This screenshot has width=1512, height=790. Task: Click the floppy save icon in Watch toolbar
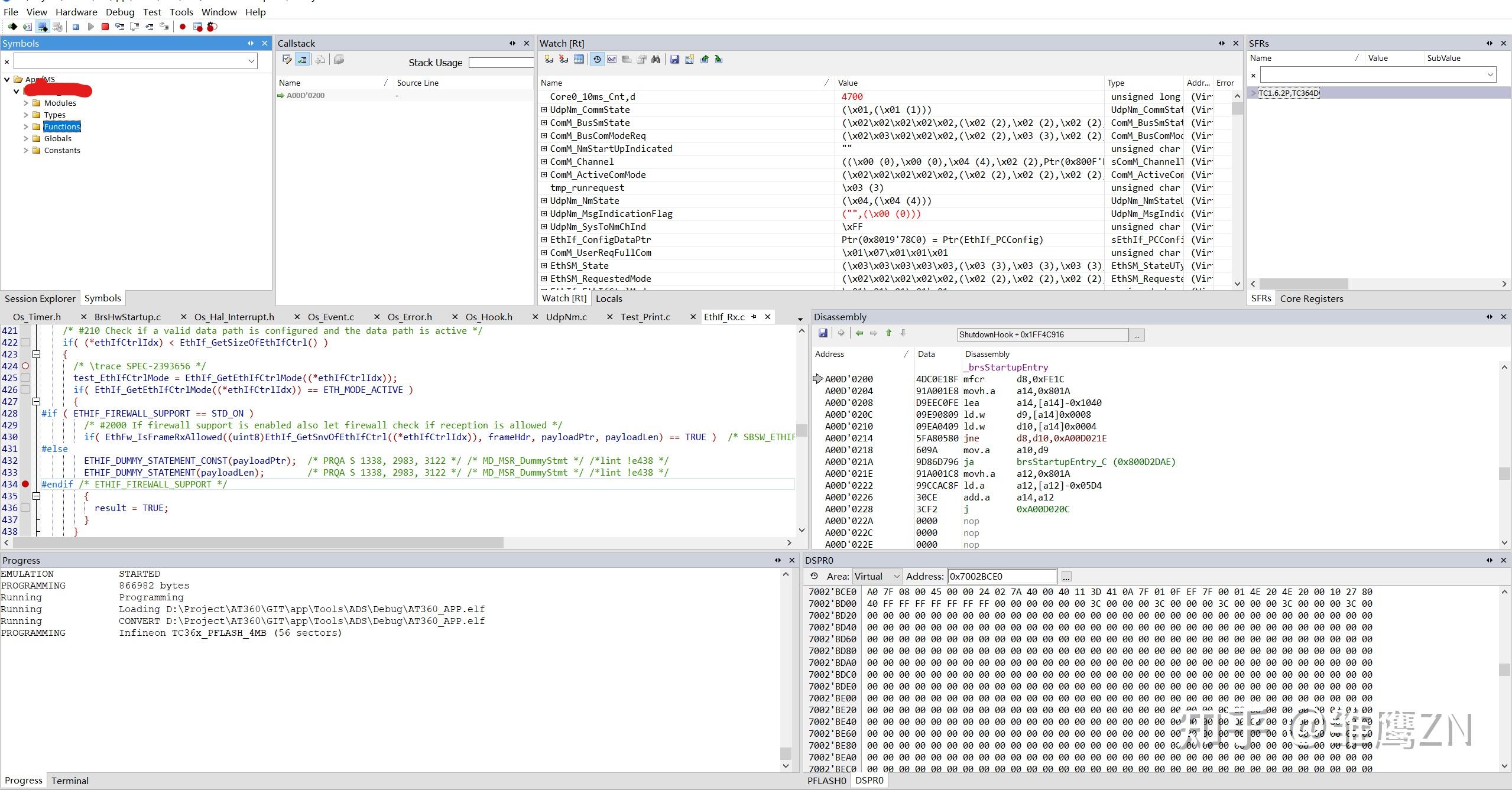tap(674, 59)
